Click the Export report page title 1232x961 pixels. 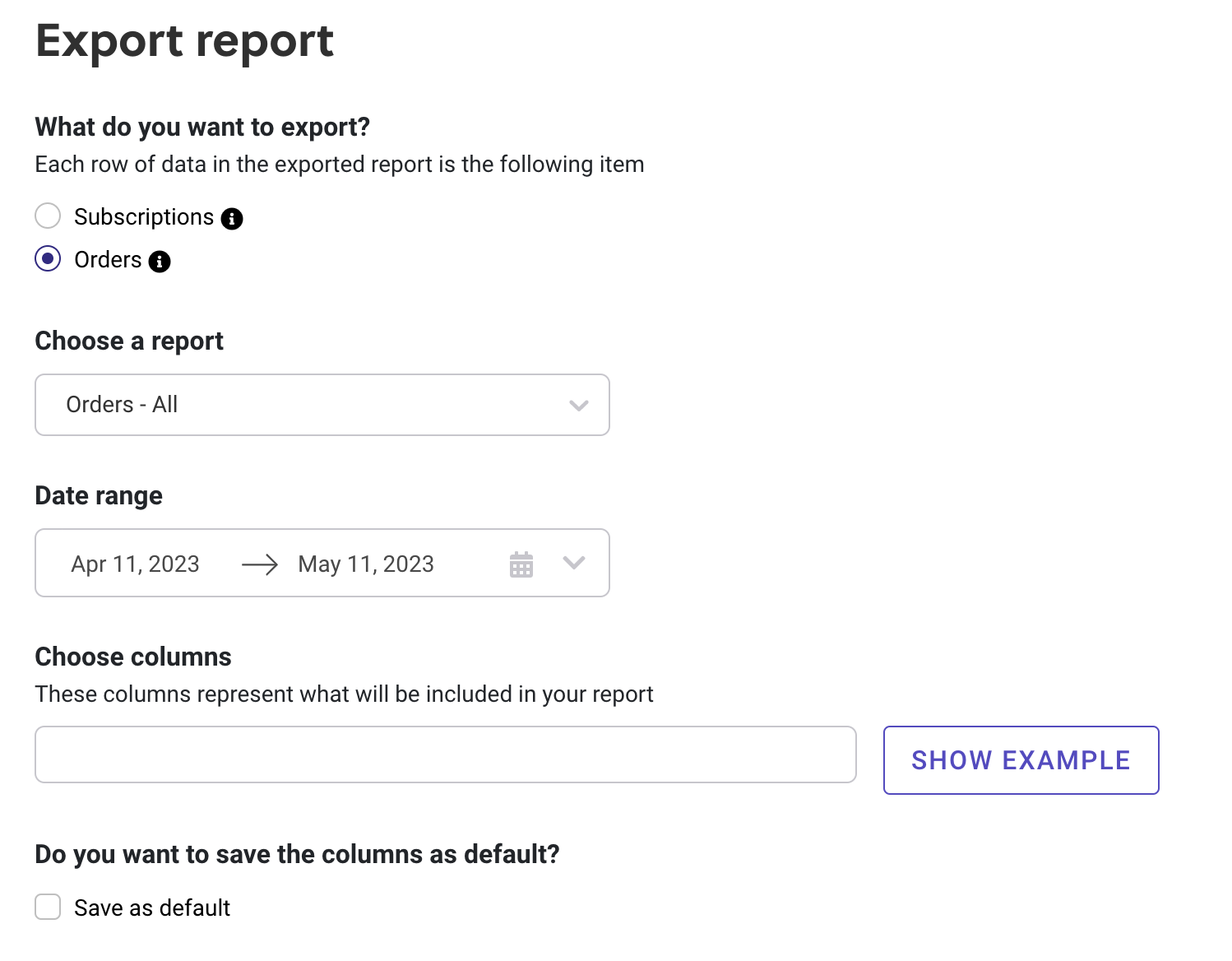(x=185, y=41)
